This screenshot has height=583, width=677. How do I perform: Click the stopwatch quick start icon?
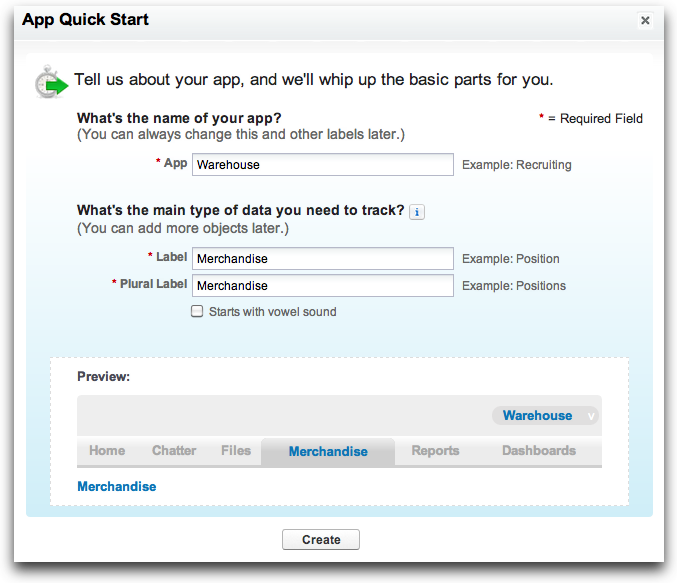coord(51,81)
